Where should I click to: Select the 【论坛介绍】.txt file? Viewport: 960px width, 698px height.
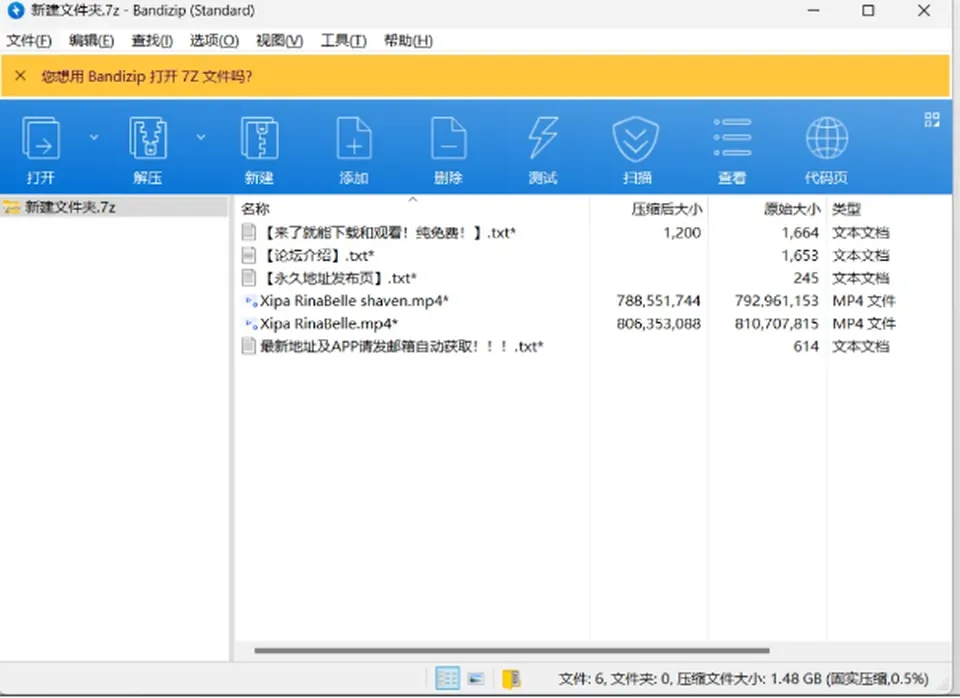(317, 255)
